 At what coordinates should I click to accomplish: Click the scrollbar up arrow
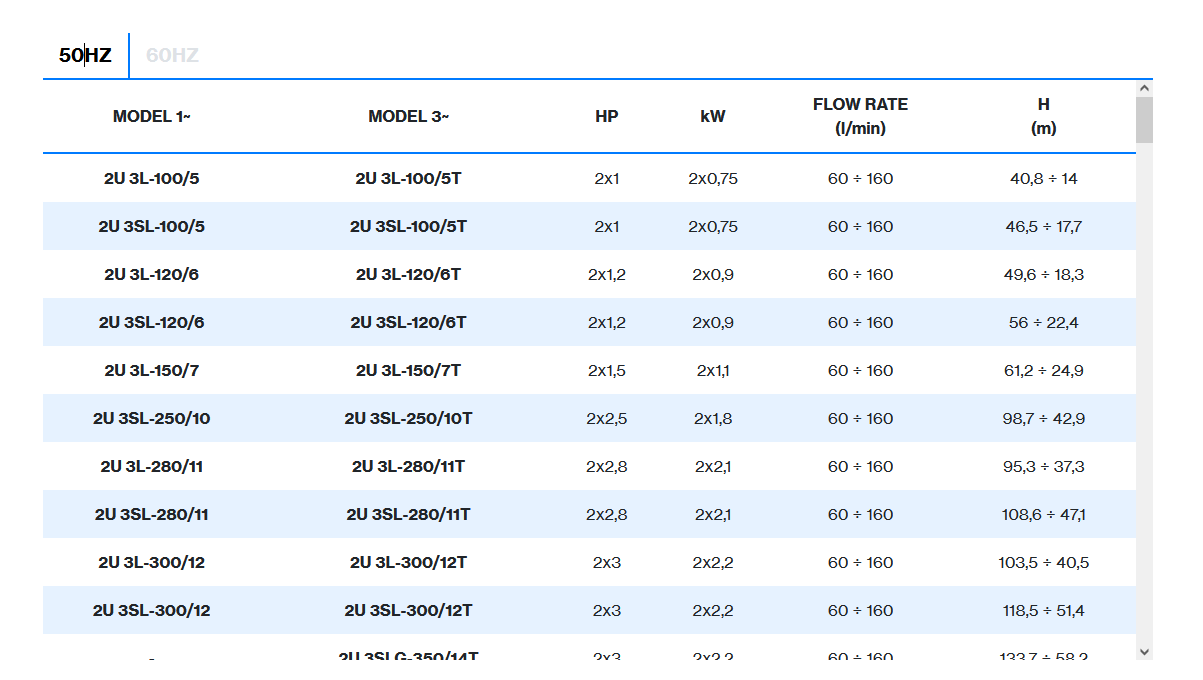pyautogui.click(x=1144, y=88)
